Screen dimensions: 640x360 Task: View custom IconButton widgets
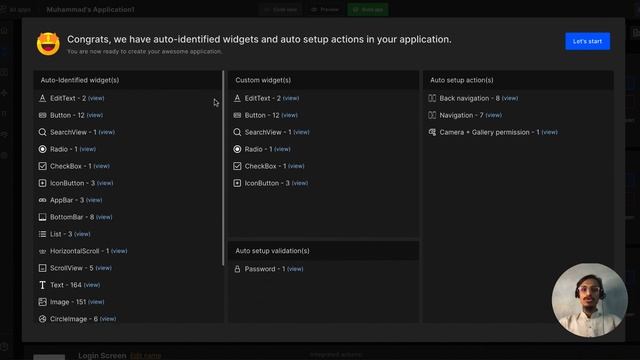coord(300,183)
